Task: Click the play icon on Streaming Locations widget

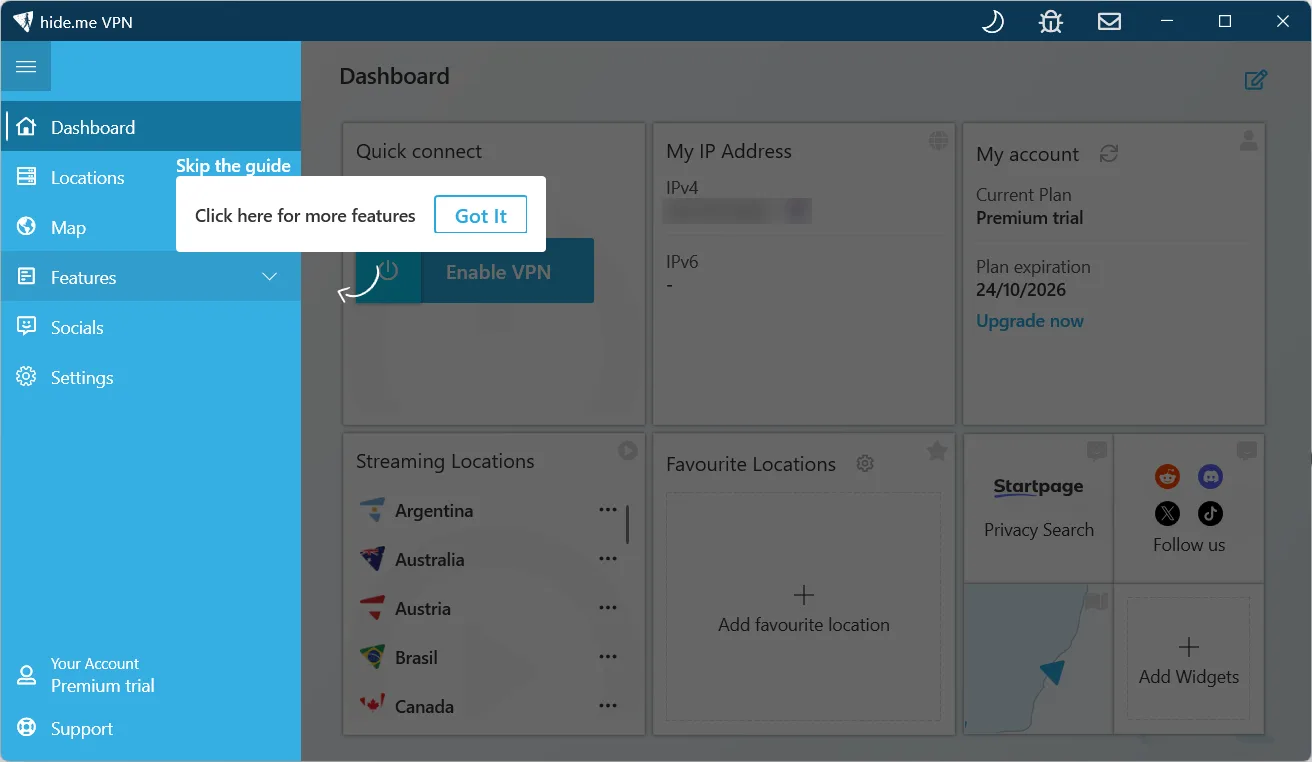Action: [627, 451]
